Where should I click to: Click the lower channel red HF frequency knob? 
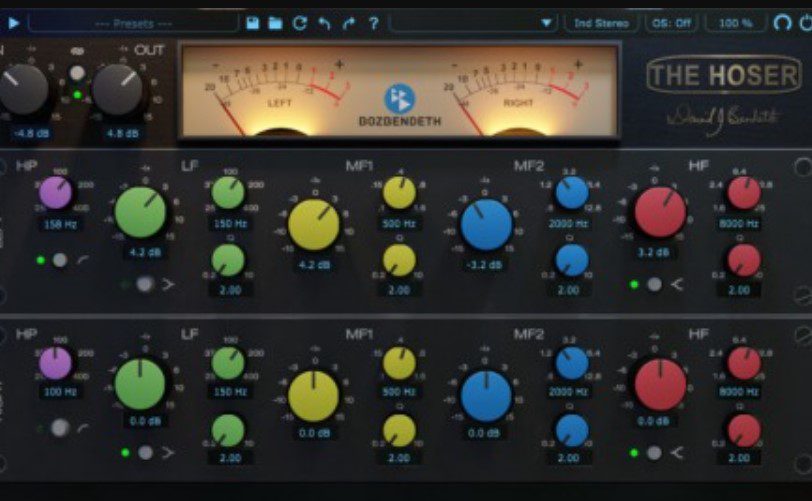pos(744,363)
